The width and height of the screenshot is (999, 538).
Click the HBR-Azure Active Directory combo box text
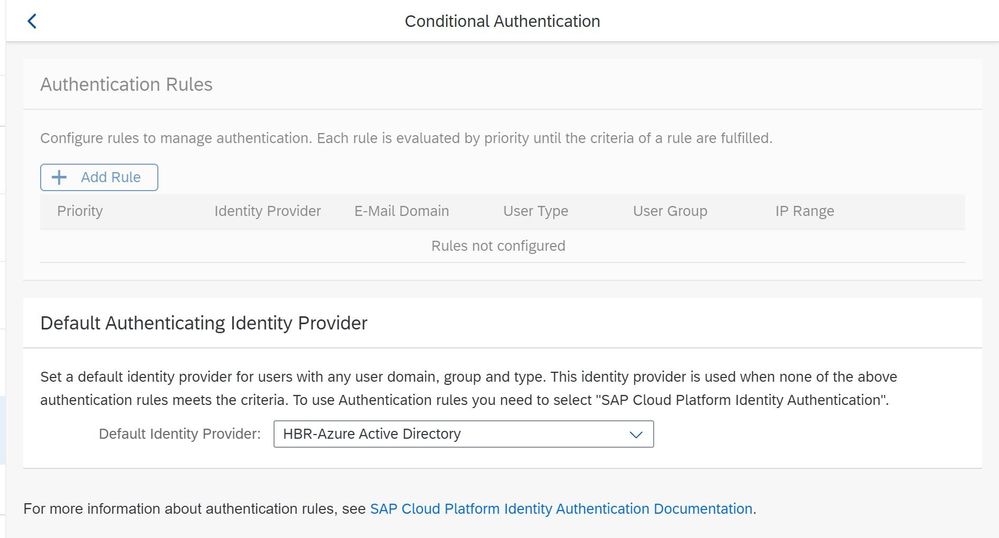372,434
